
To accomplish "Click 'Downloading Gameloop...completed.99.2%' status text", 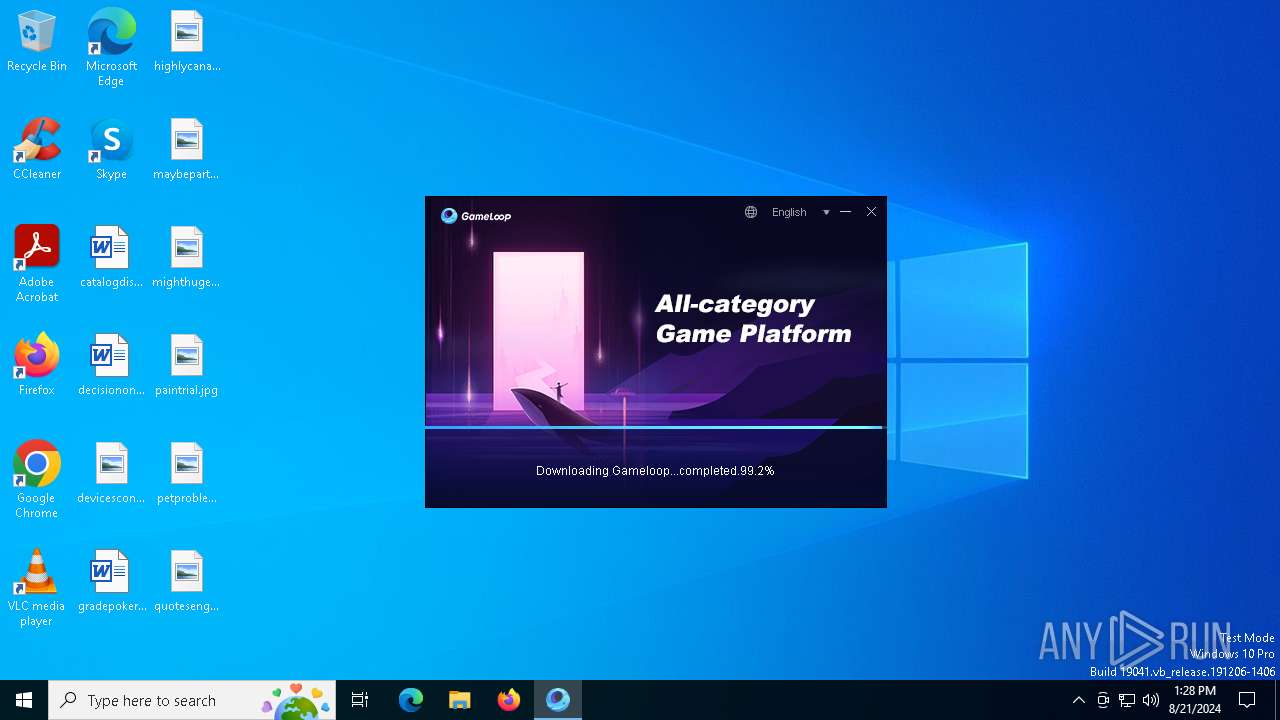I will coord(655,471).
